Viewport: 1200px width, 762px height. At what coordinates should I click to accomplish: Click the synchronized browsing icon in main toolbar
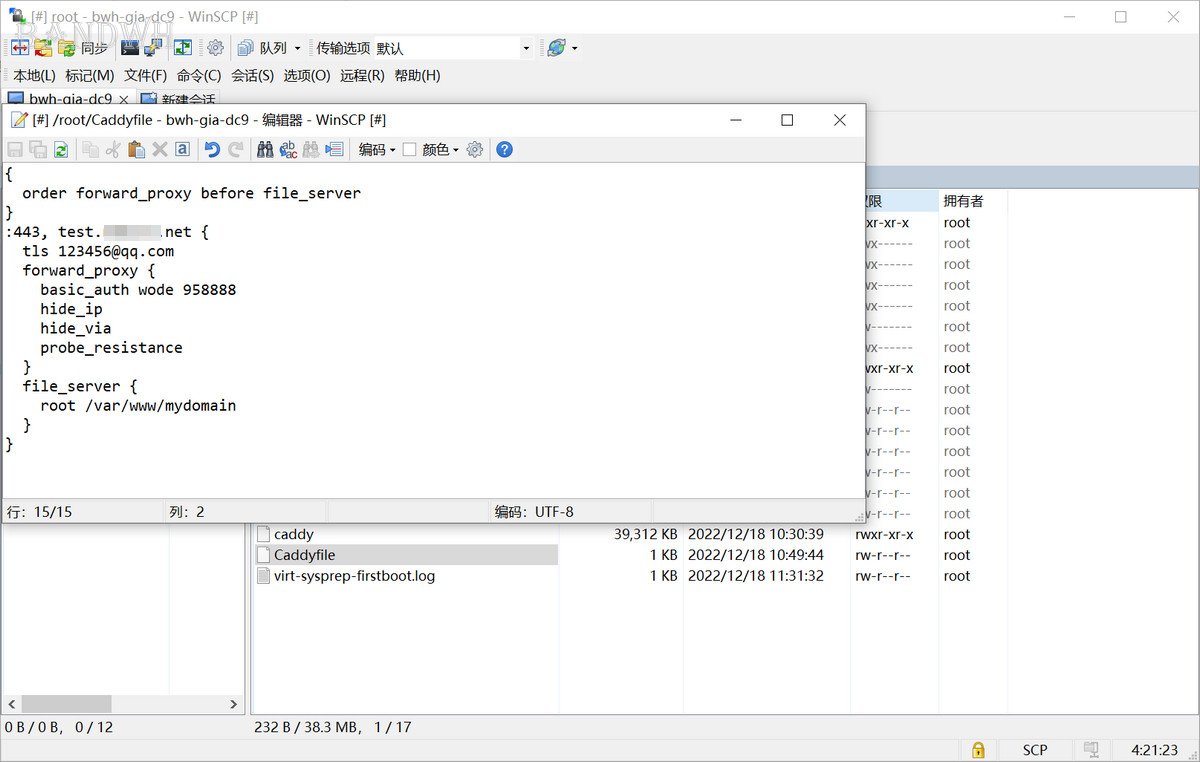tap(183, 47)
